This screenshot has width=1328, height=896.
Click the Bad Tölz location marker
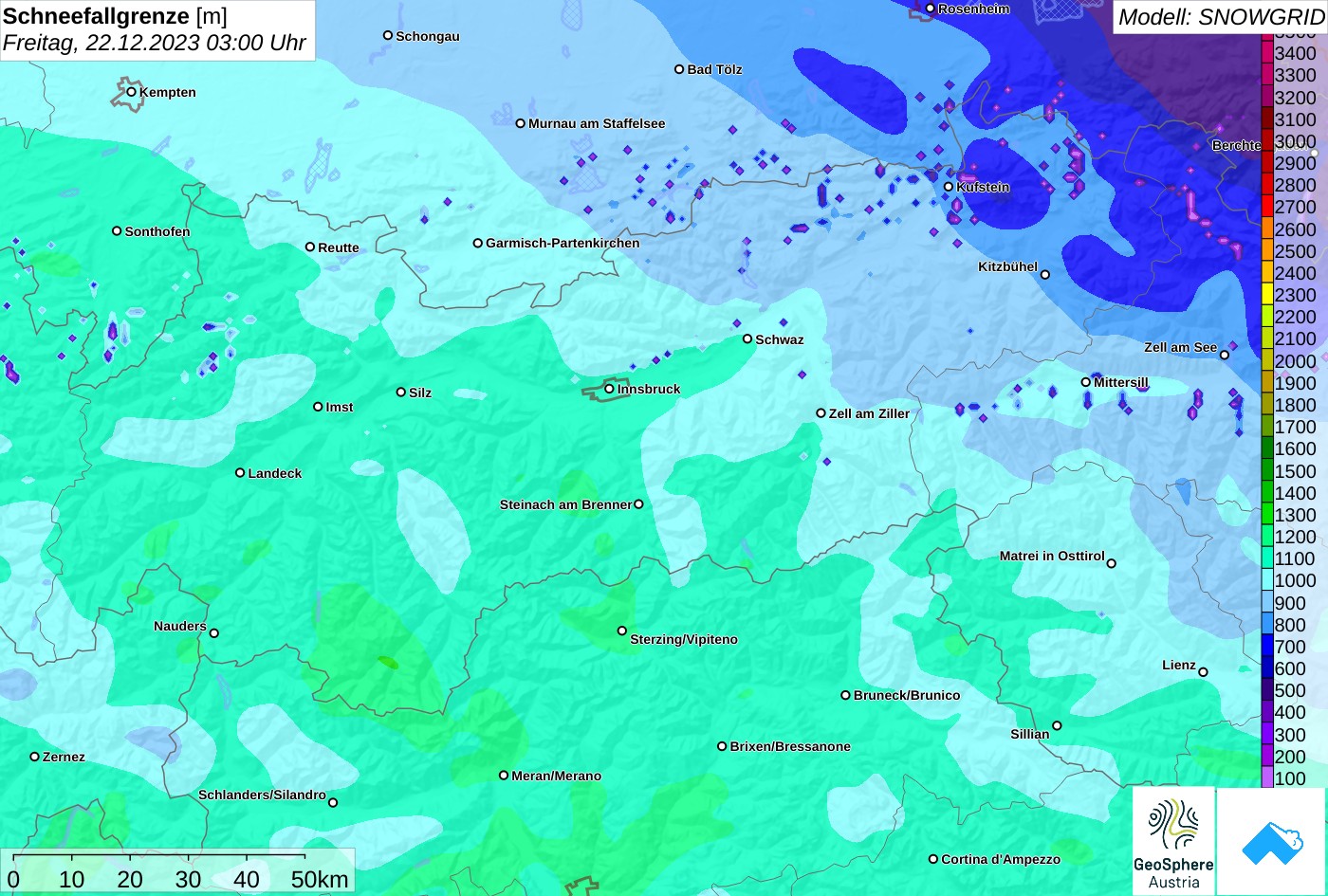(x=679, y=69)
